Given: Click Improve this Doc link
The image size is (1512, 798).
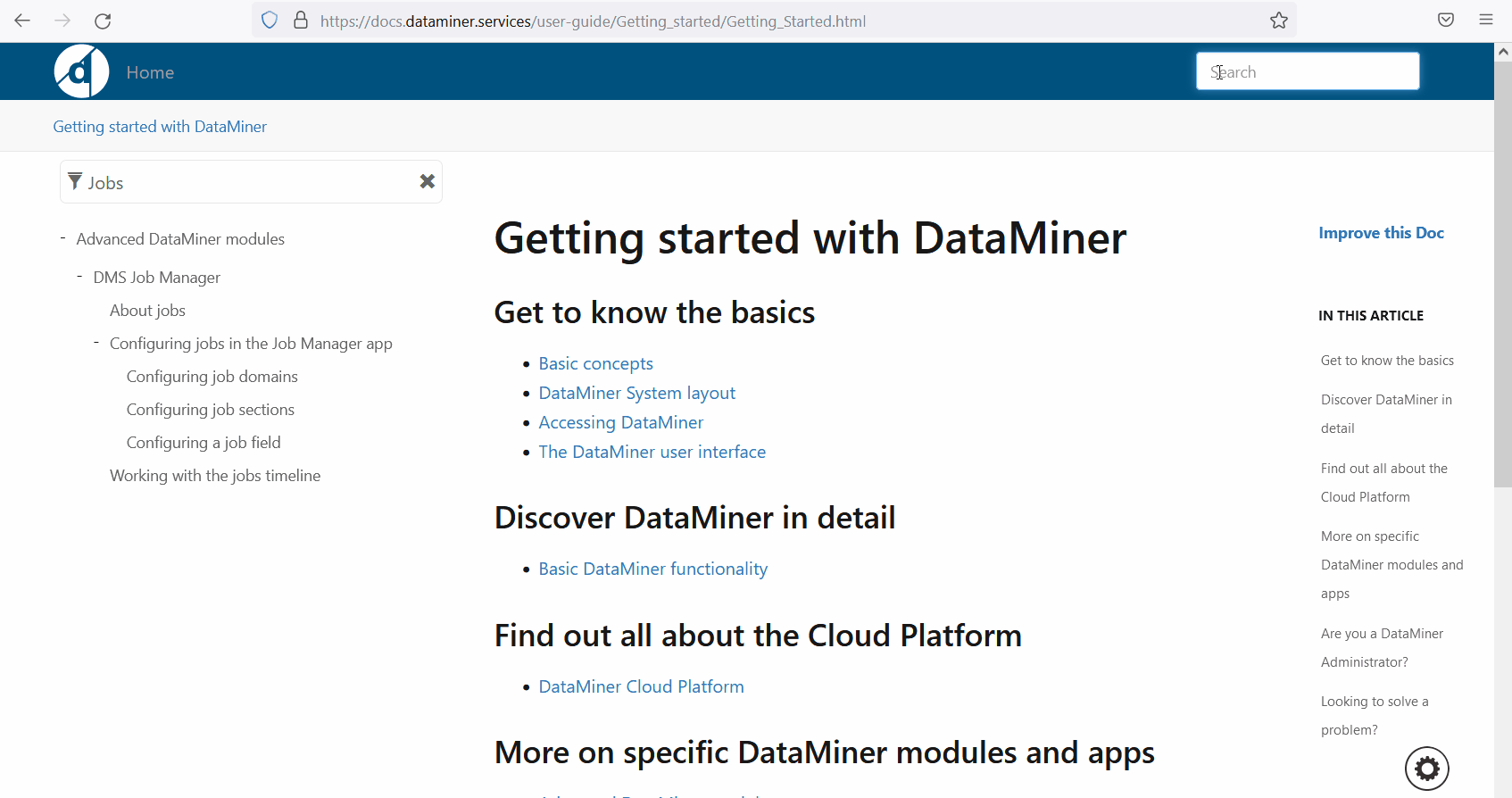Looking at the screenshot, I should tap(1381, 233).
